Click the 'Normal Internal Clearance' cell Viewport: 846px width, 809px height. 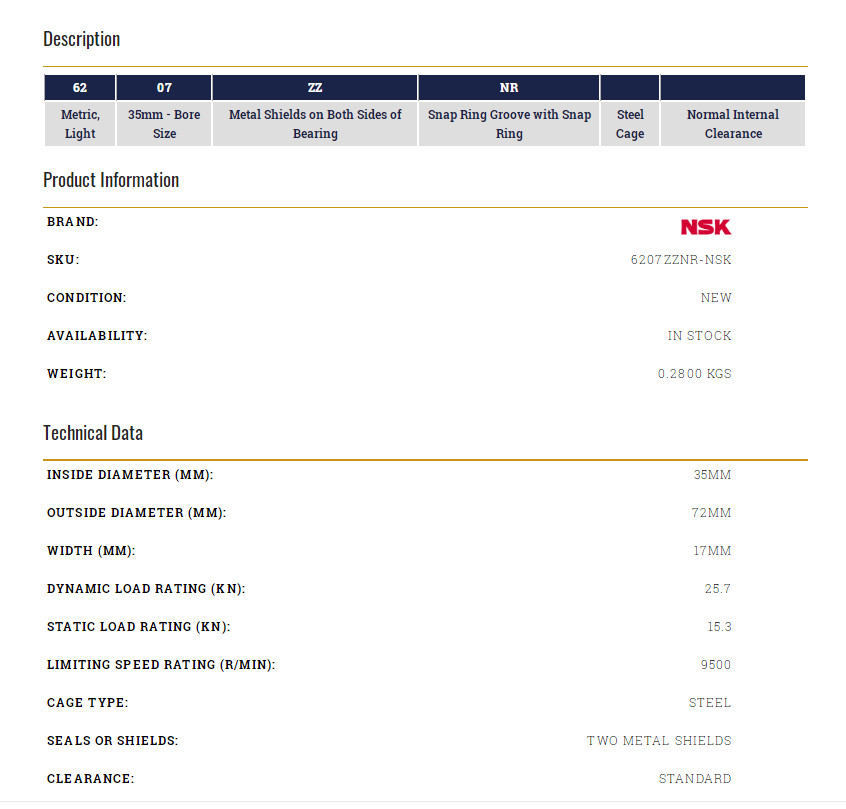click(x=733, y=124)
